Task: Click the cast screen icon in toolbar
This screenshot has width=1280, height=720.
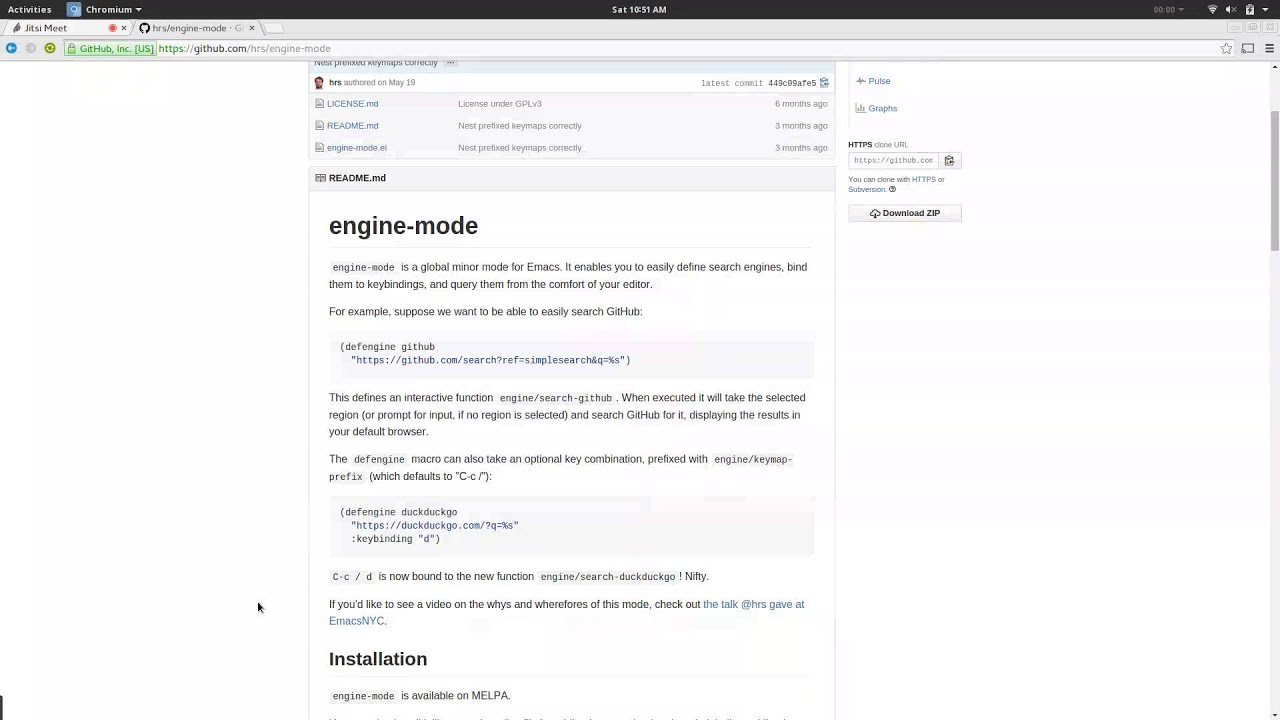Action: point(1248,48)
